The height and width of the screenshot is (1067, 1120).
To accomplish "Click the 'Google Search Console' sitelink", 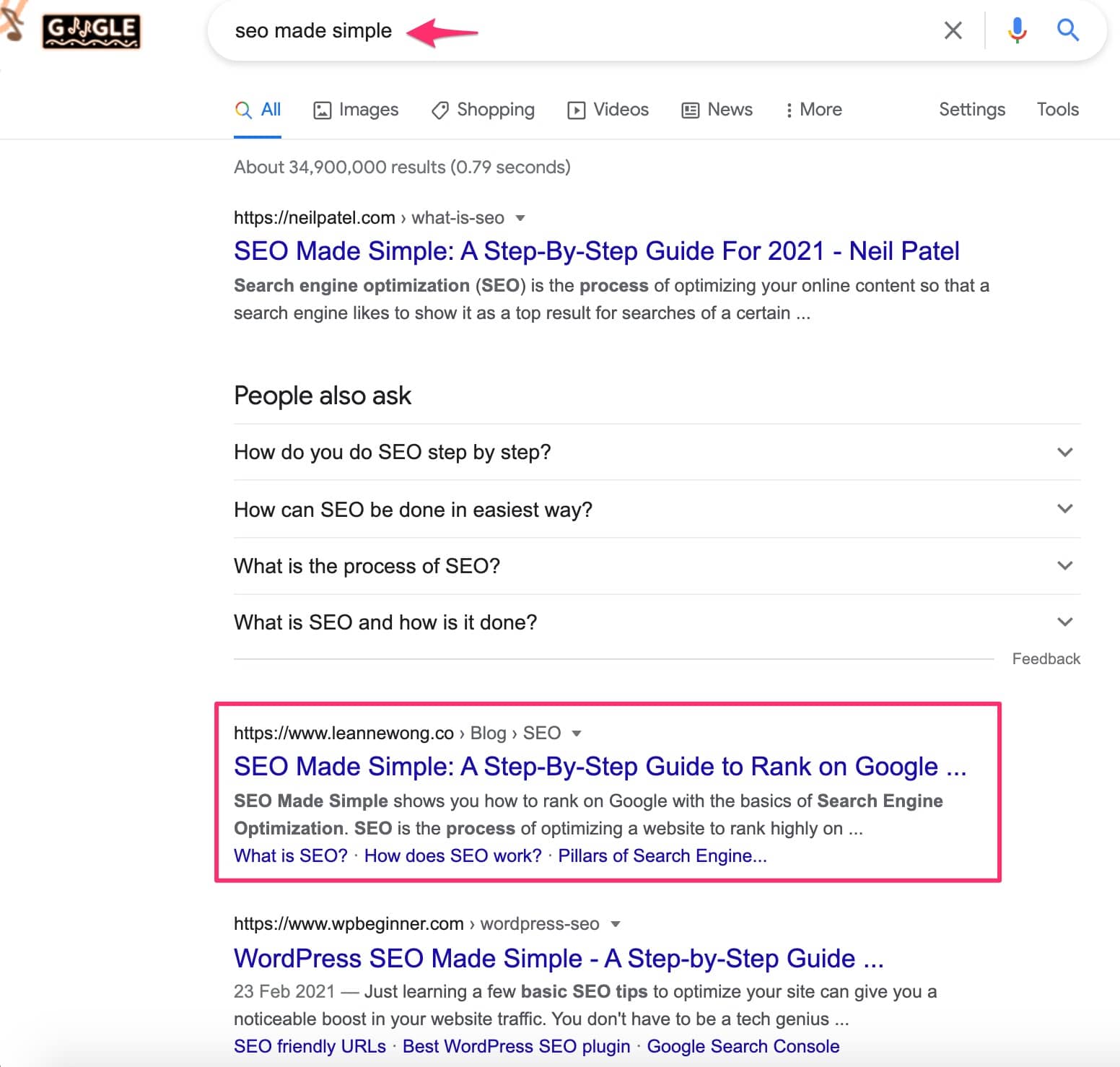I will pos(743,1046).
